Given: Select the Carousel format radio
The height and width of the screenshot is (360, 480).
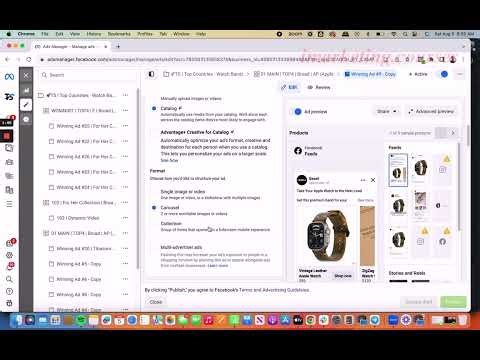Looking at the screenshot, I should [154, 207].
